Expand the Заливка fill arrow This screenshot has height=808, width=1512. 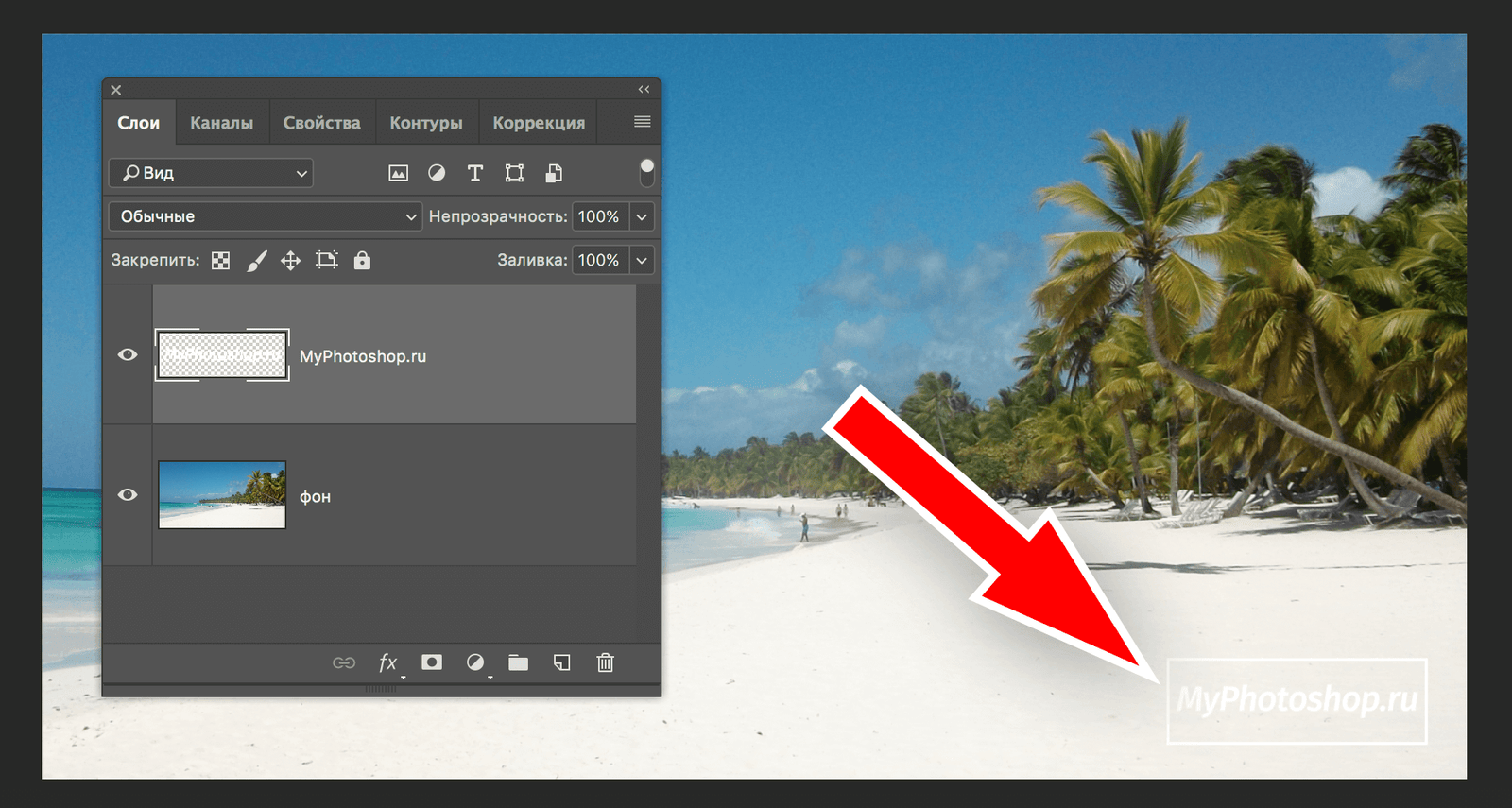tap(642, 260)
